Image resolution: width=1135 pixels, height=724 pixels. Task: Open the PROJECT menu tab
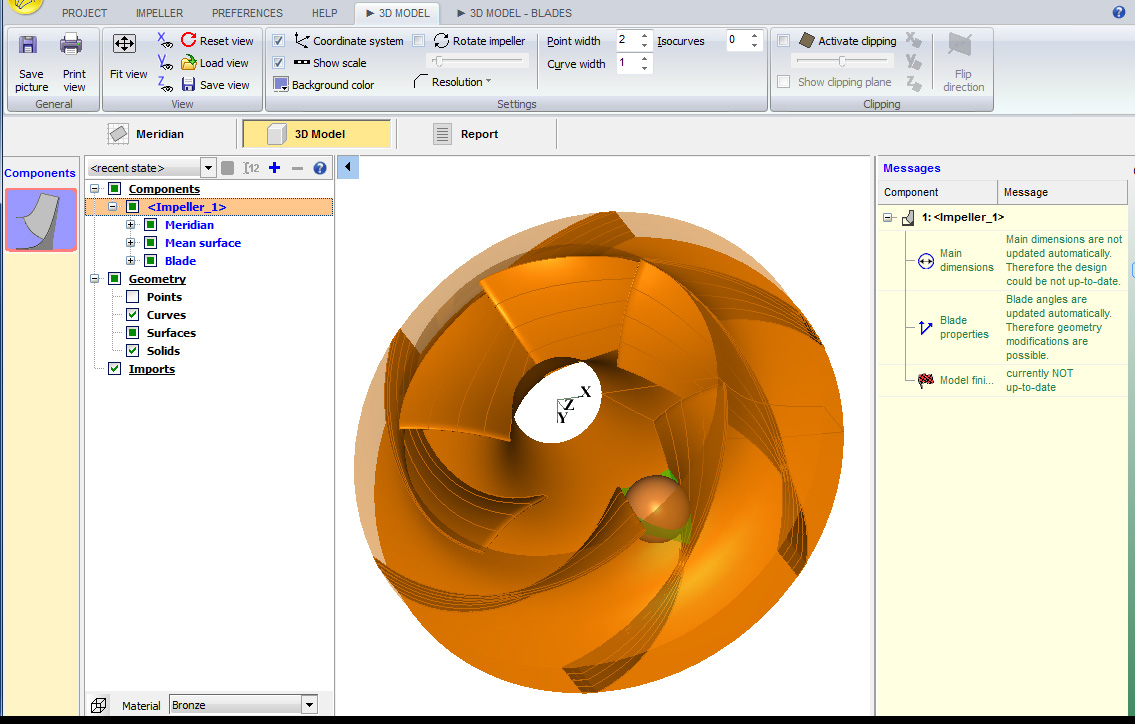click(x=85, y=13)
